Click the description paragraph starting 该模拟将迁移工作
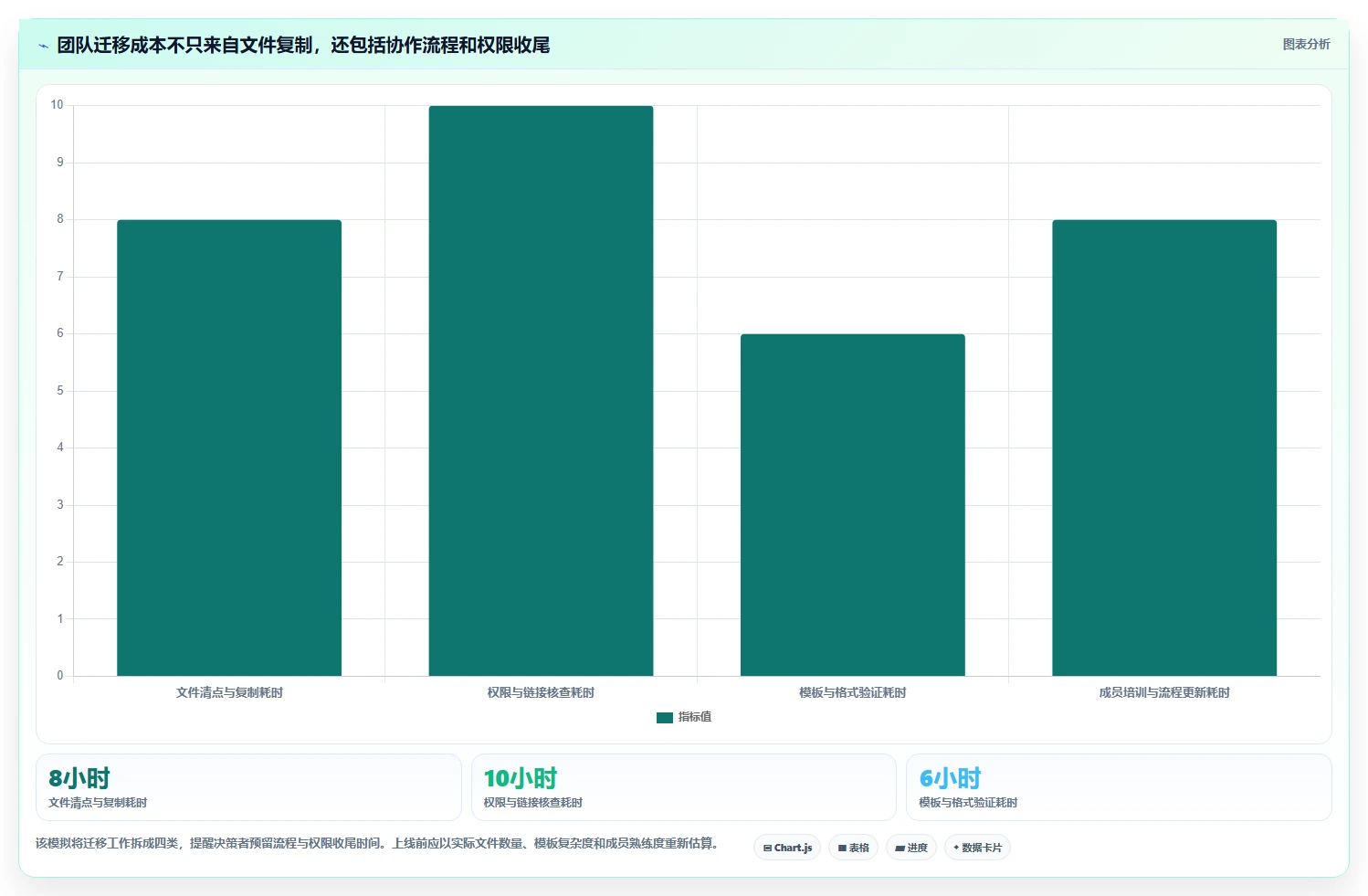 (x=377, y=843)
